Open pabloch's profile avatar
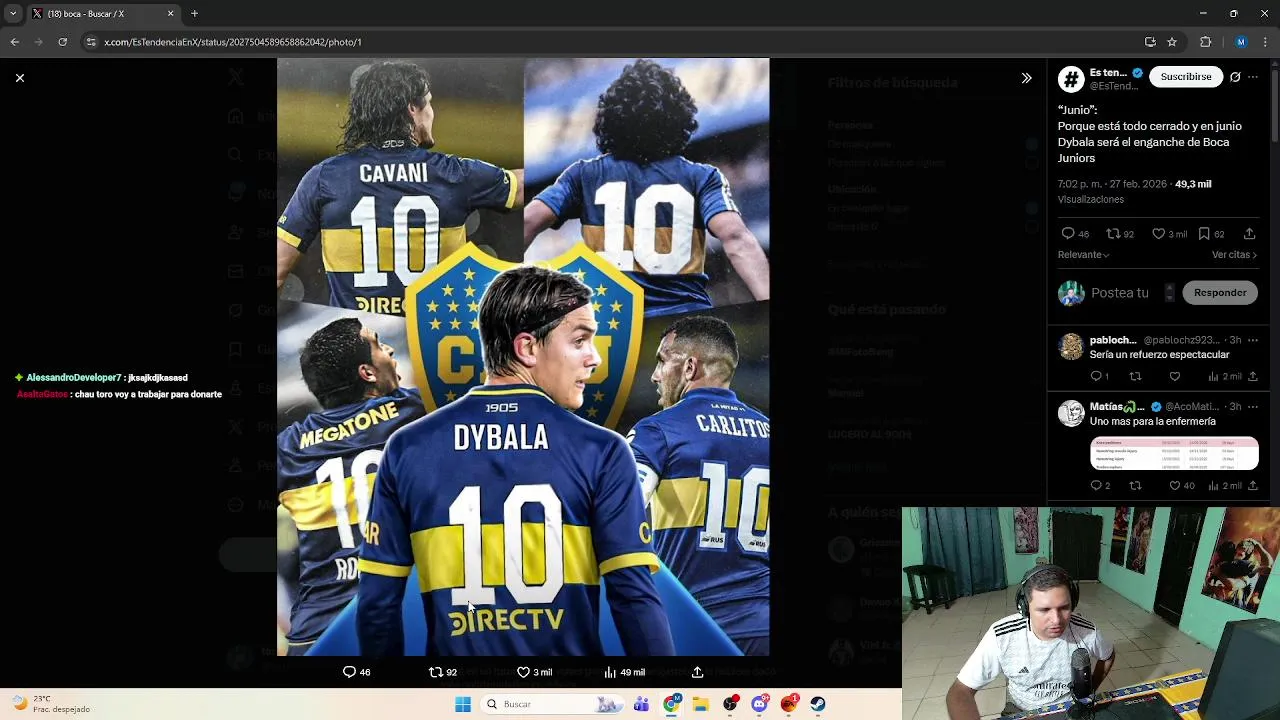The image size is (1280, 720). pos(1071,347)
